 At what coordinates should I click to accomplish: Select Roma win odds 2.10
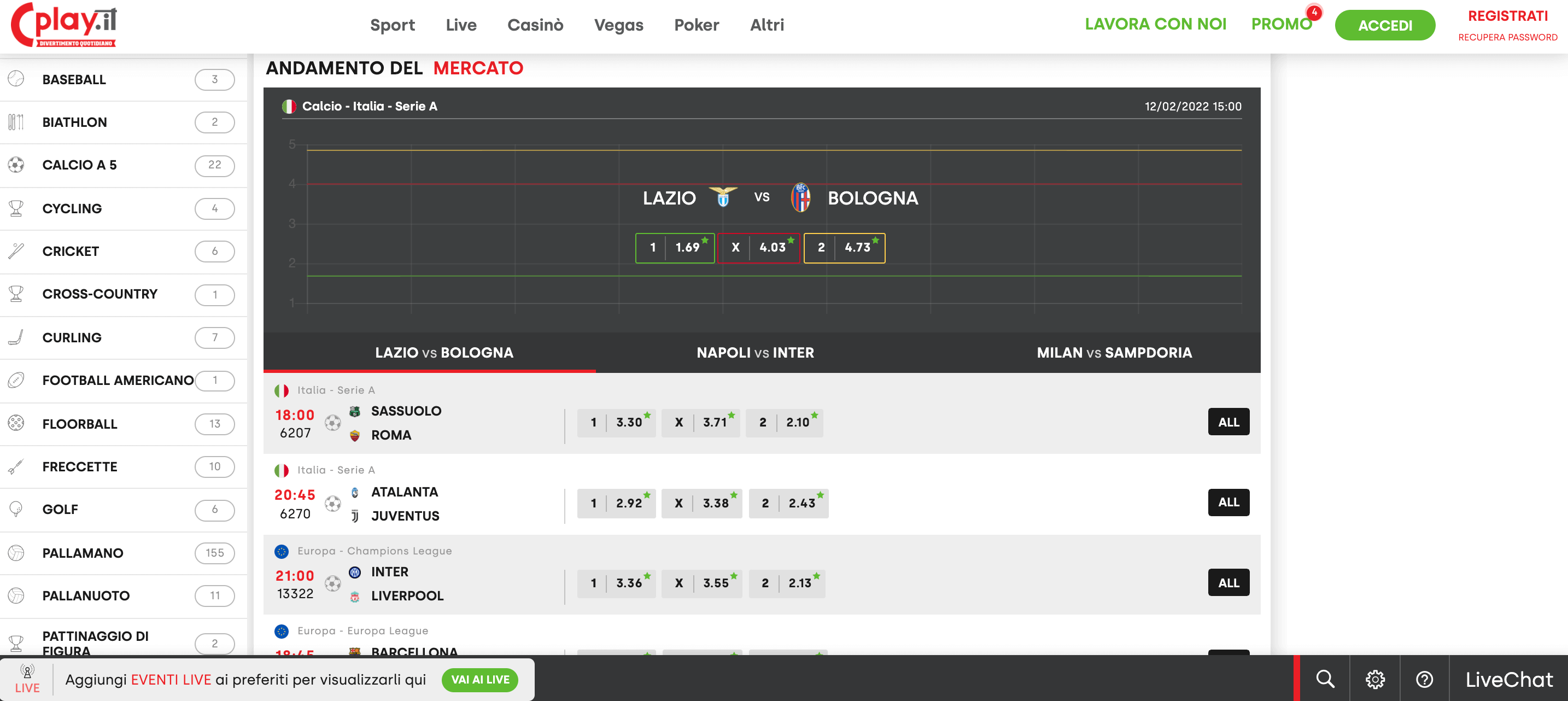click(785, 423)
